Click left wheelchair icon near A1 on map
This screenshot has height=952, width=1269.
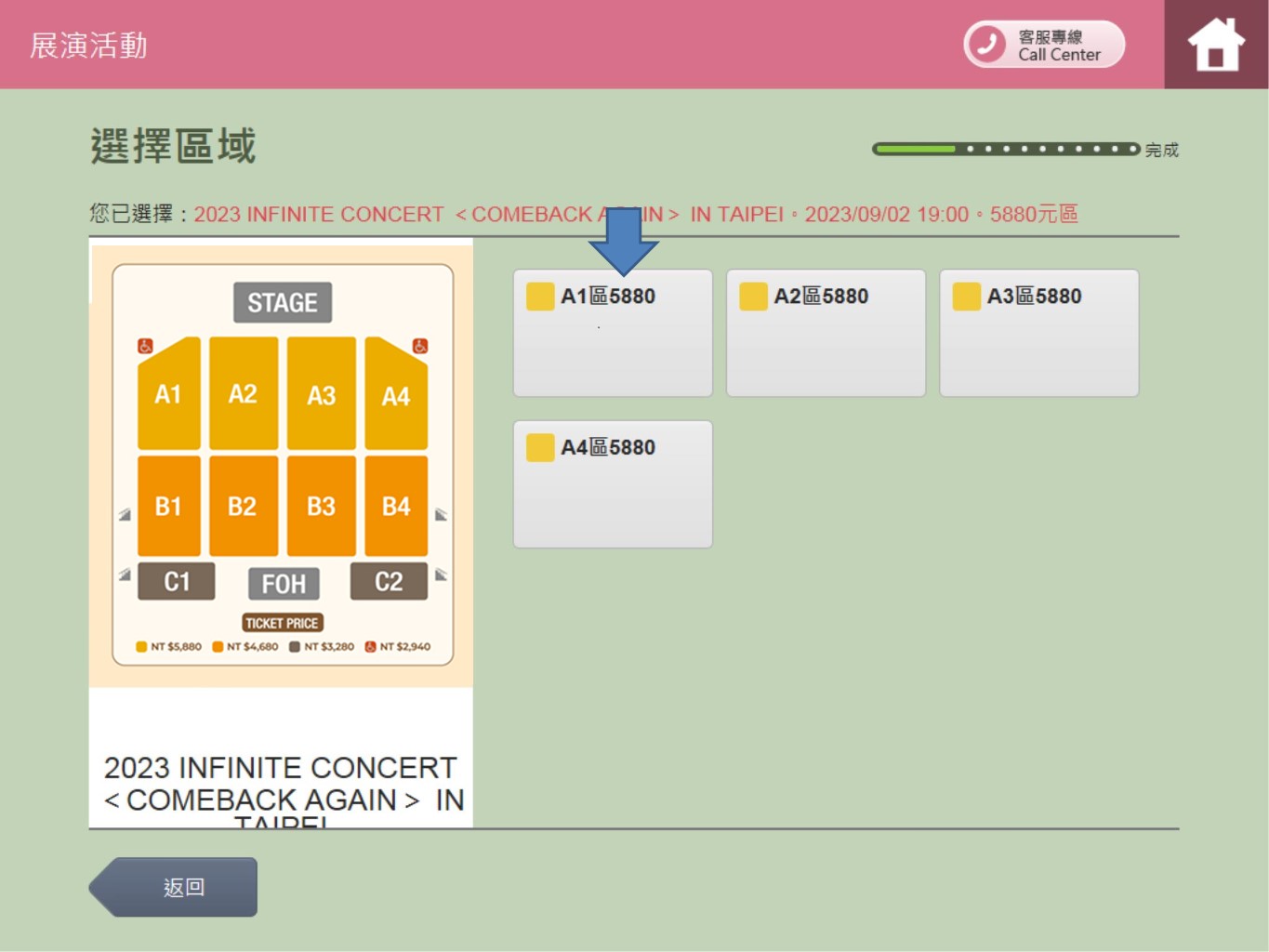pyautogui.click(x=145, y=346)
